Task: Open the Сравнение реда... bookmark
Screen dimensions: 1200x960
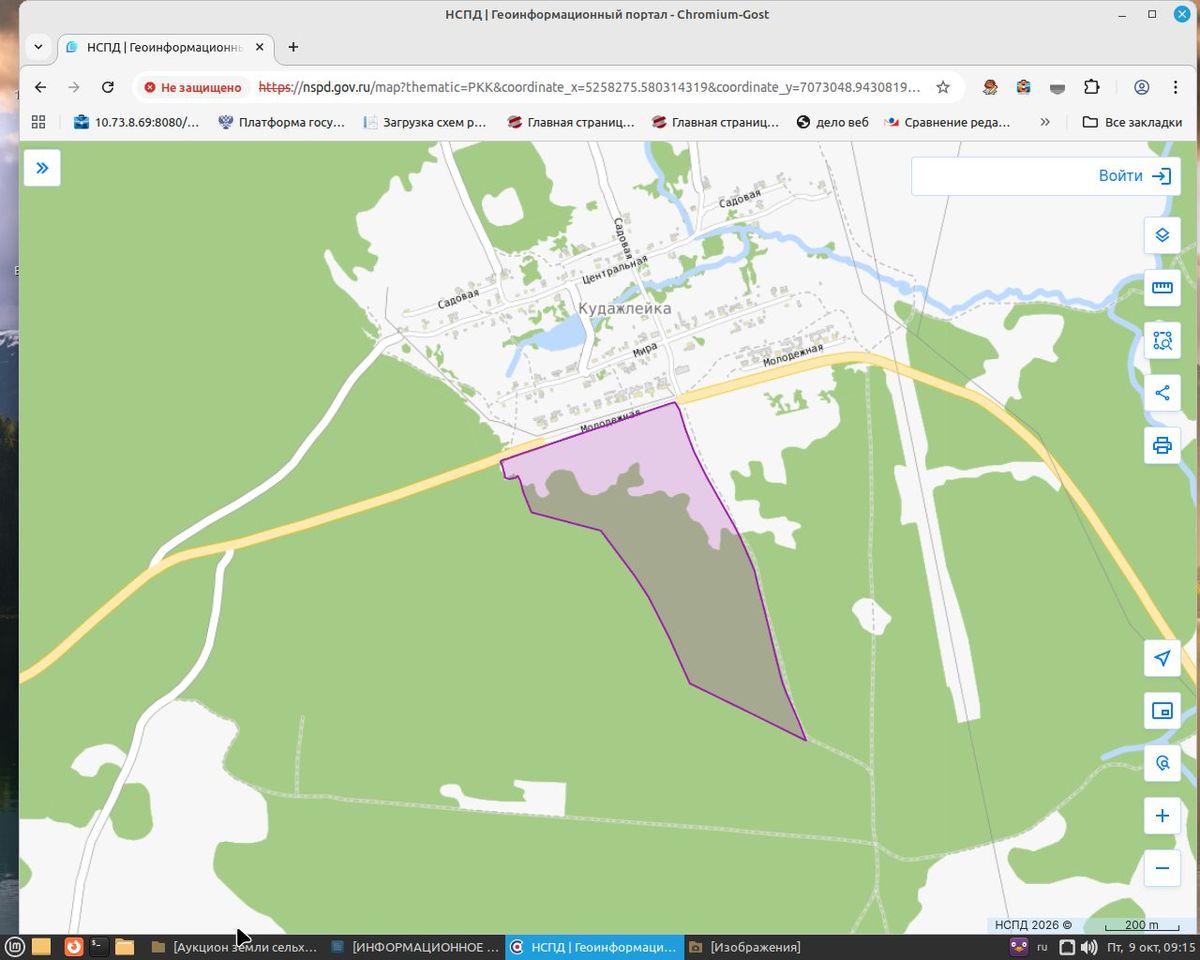Action: (x=948, y=122)
